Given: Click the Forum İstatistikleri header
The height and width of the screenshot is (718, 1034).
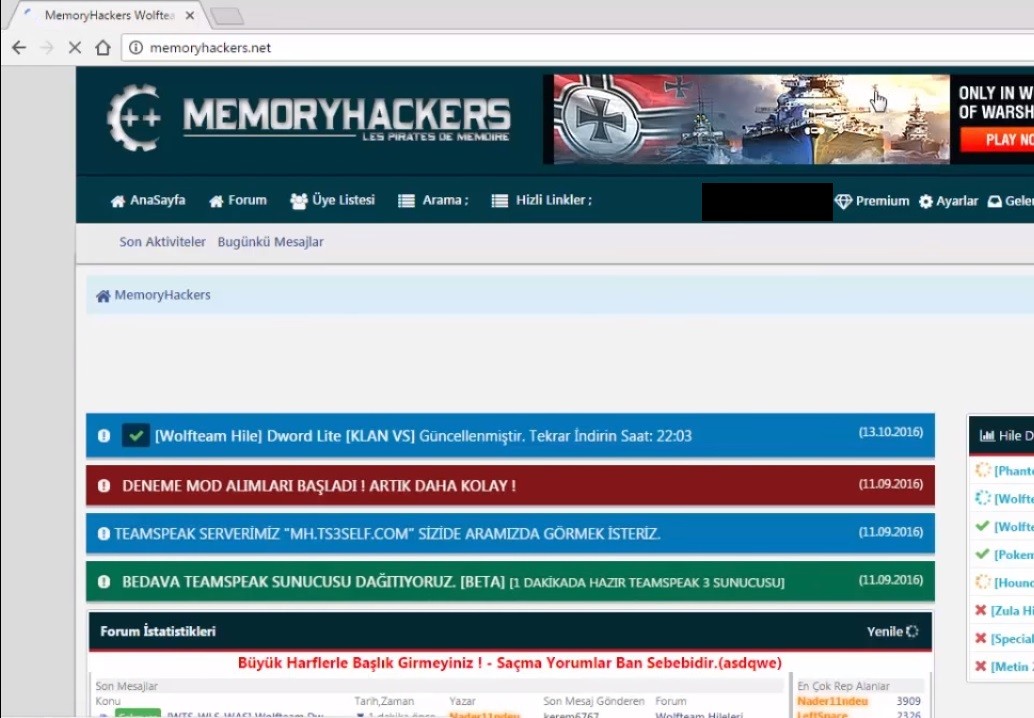Looking at the screenshot, I should [x=158, y=632].
